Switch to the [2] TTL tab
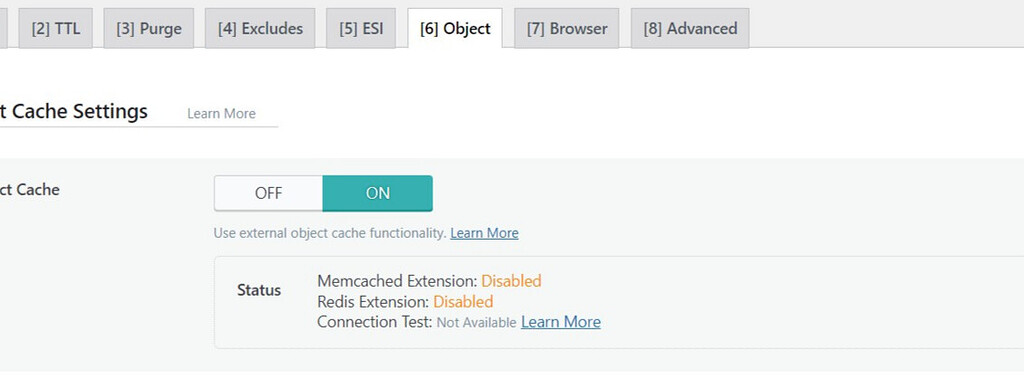 point(56,29)
